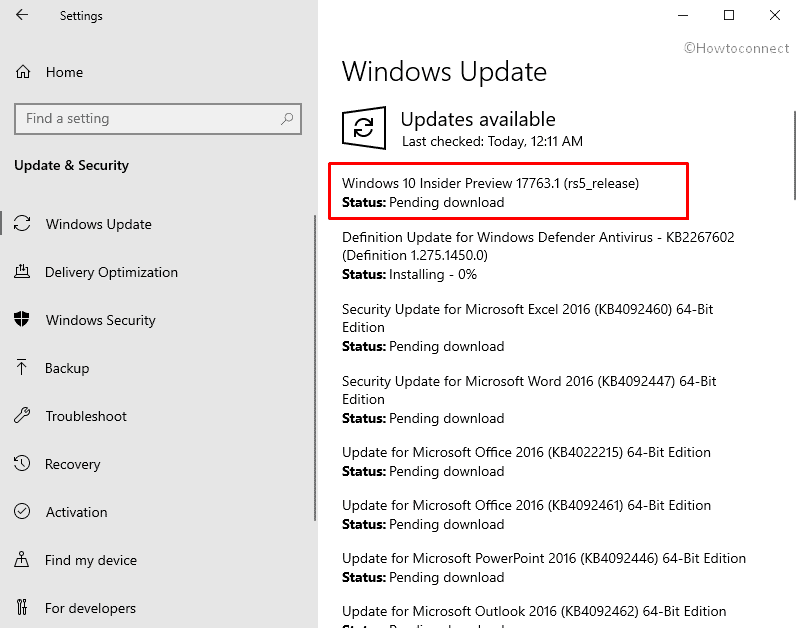Click Pending download status under KB4092461
796x628 pixels.
click(423, 524)
